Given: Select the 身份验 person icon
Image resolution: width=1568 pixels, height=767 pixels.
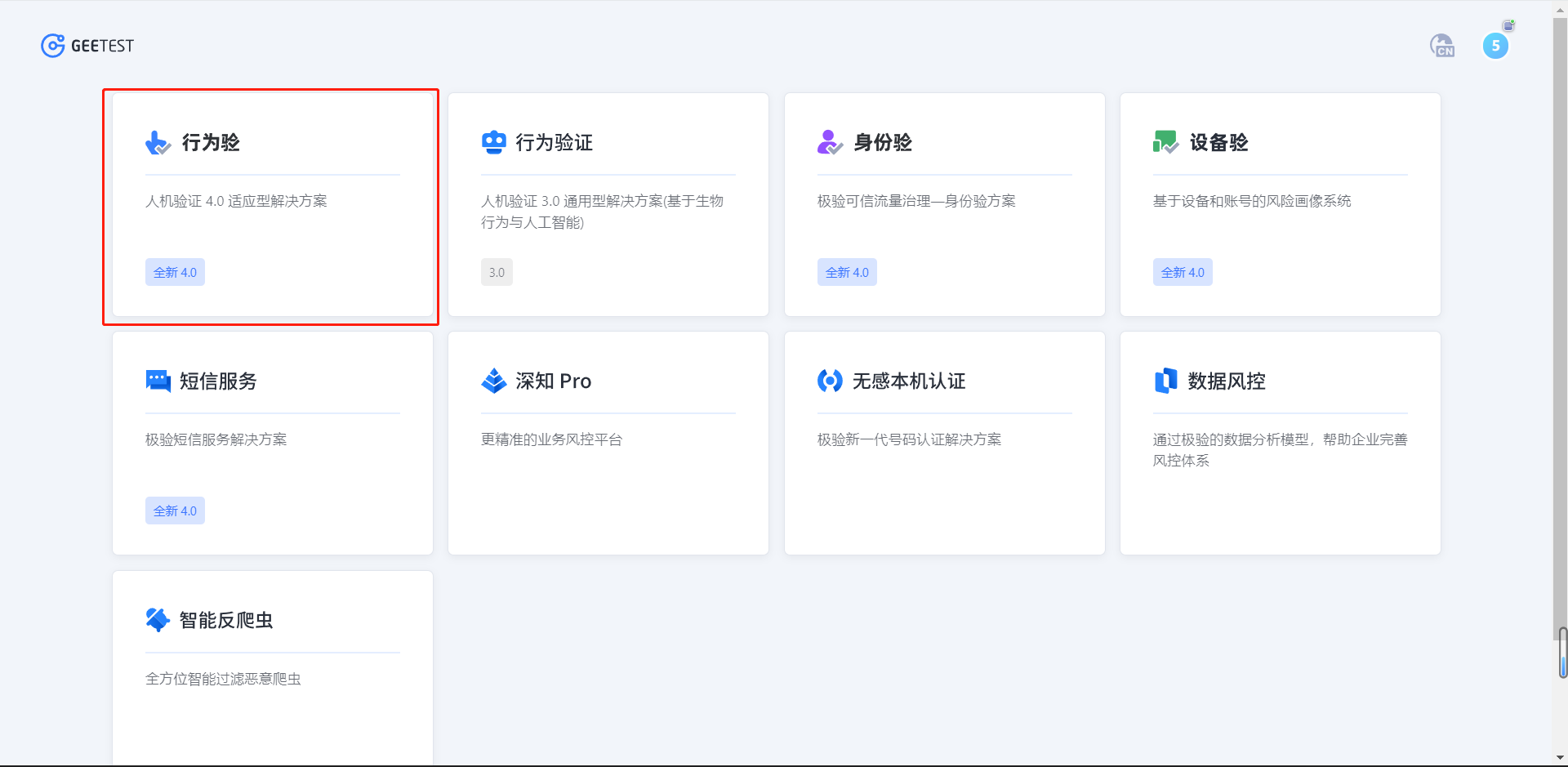Looking at the screenshot, I should click(x=828, y=141).
